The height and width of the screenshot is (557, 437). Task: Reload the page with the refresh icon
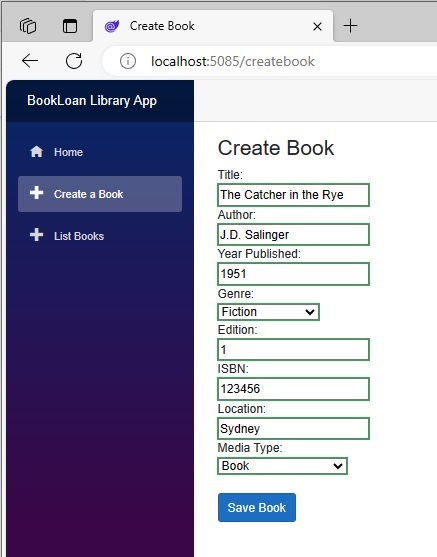pyautogui.click(x=74, y=61)
